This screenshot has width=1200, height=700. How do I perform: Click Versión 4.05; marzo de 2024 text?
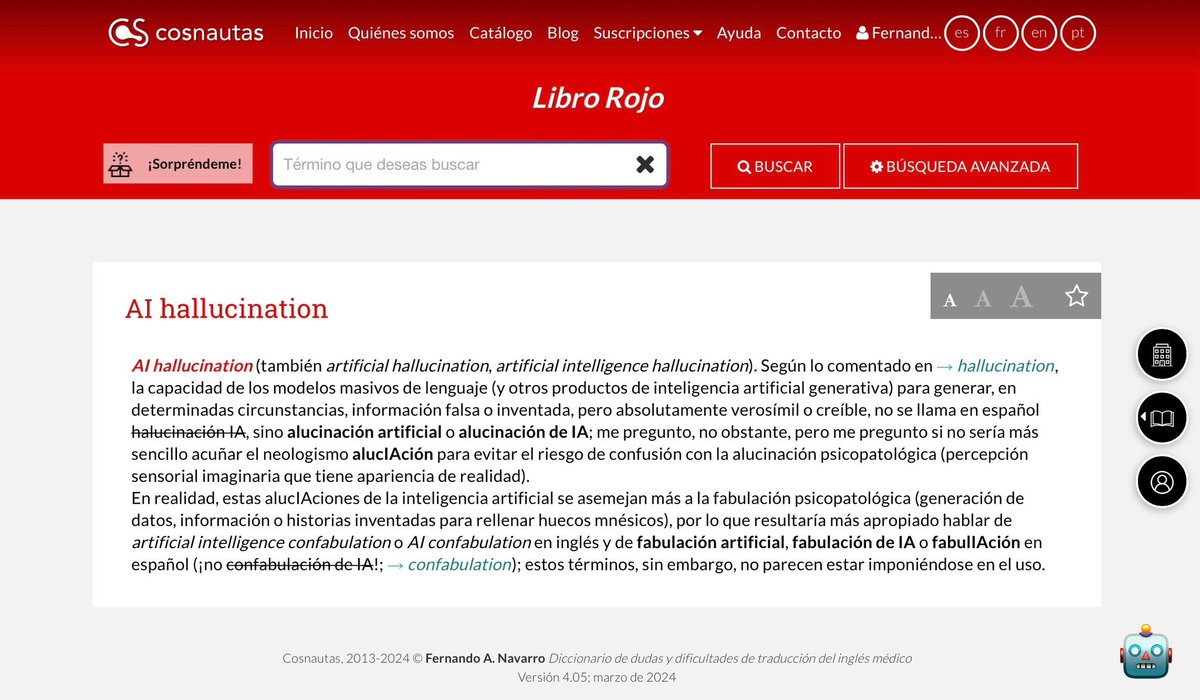pos(597,677)
